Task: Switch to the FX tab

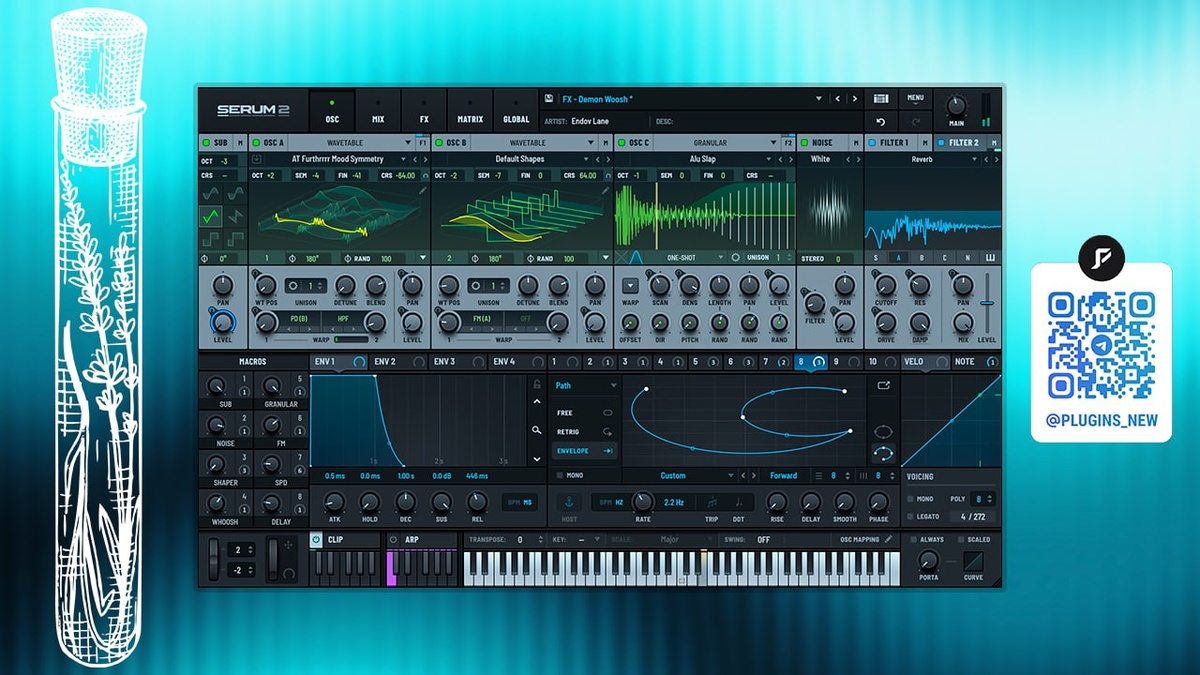Action: (x=424, y=110)
